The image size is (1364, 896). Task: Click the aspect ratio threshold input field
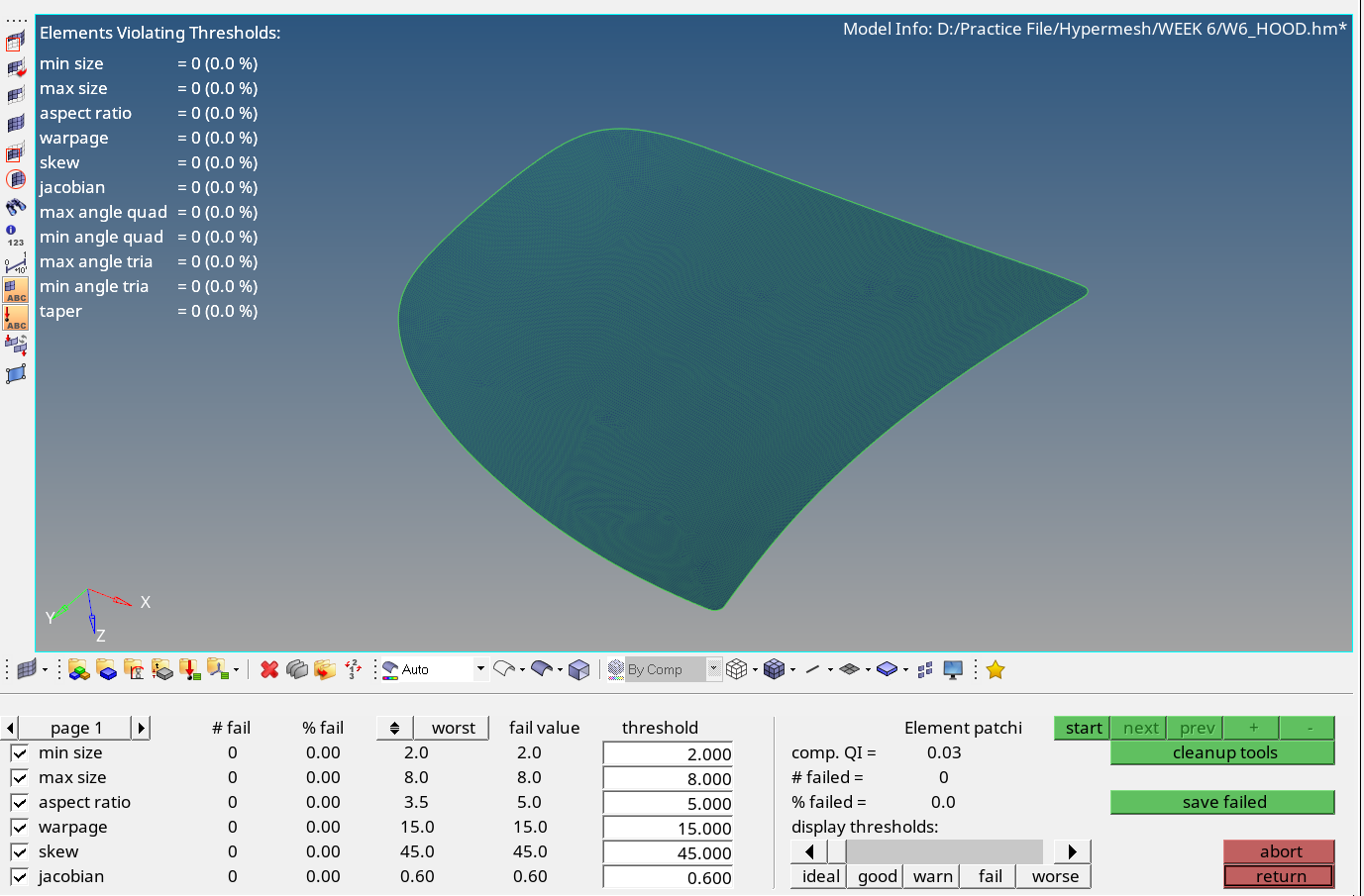(x=668, y=803)
